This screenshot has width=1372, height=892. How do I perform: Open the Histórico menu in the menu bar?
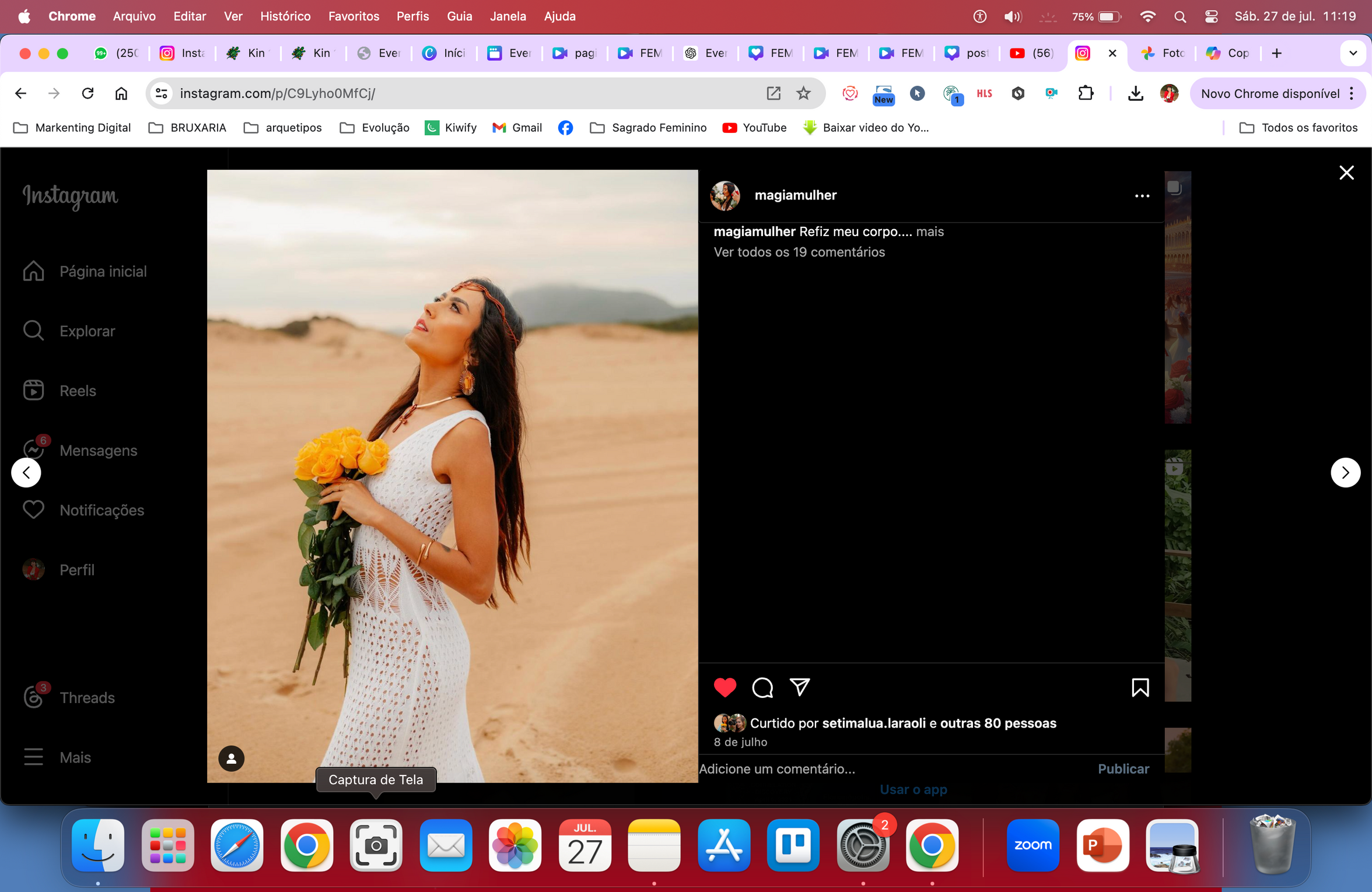pyautogui.click(x=285, y=16)
